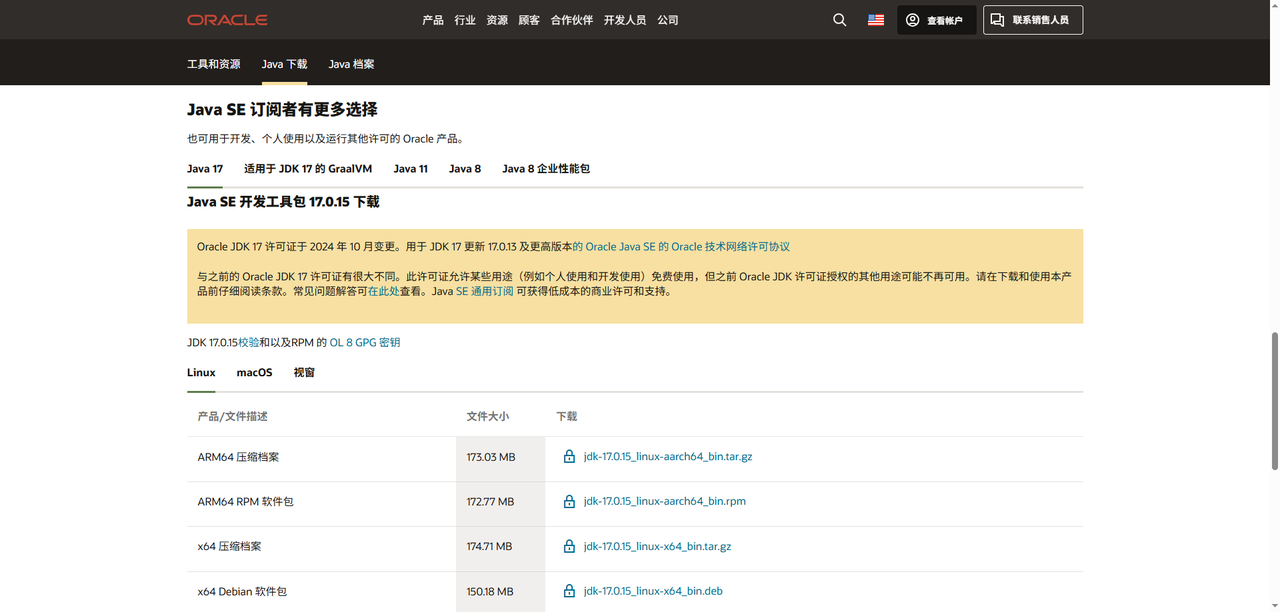The image size is (1280, 612).
Task: Click ARM64 压缩档案 row description
Action: point(238,457)
